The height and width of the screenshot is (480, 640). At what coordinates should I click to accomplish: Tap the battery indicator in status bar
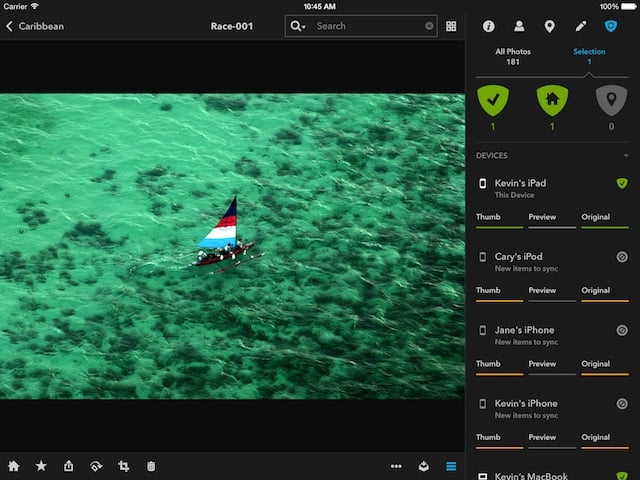(629, 6)
